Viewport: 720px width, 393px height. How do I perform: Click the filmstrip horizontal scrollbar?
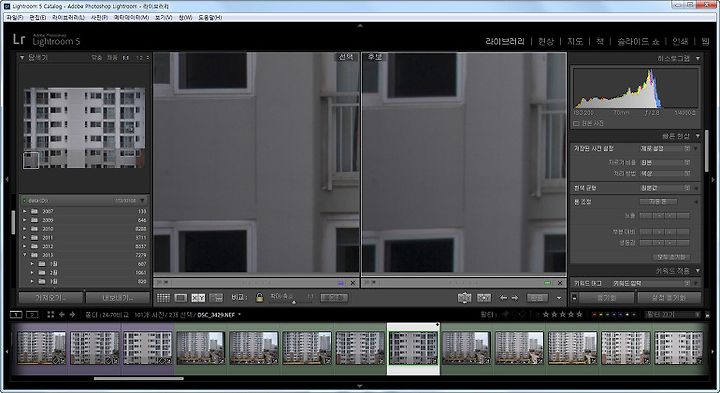pos(139,379)
